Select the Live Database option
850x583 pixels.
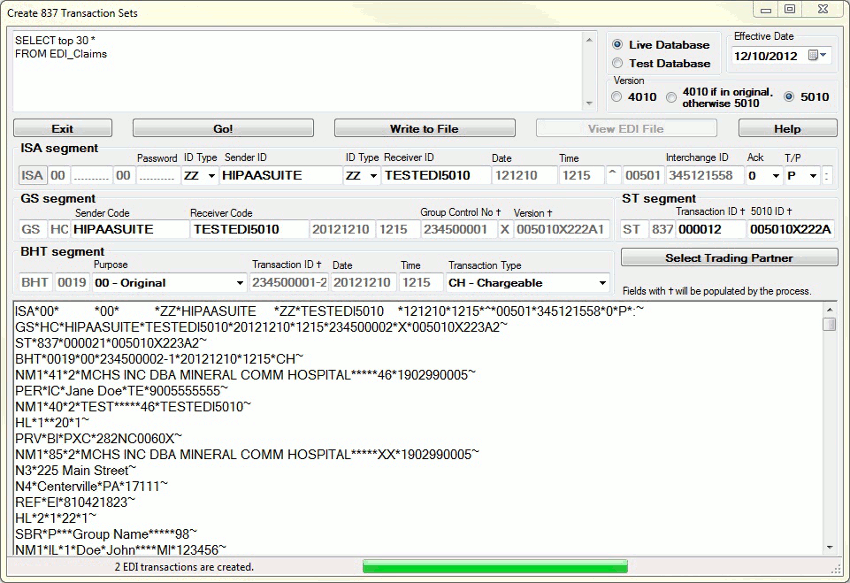617,44
